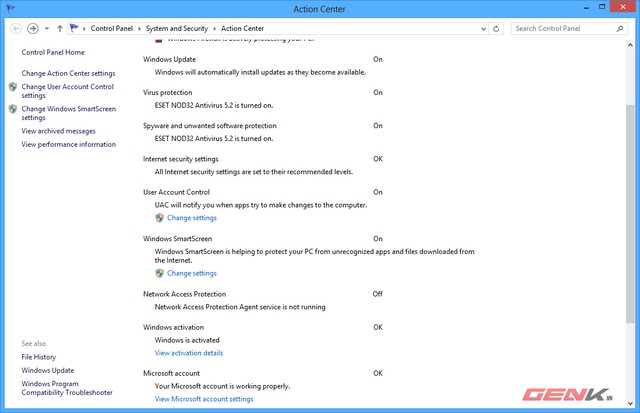Click the Action Center flag icon in address bar
The height and width of the screenshot is (413, 640).
pos(74,28)
